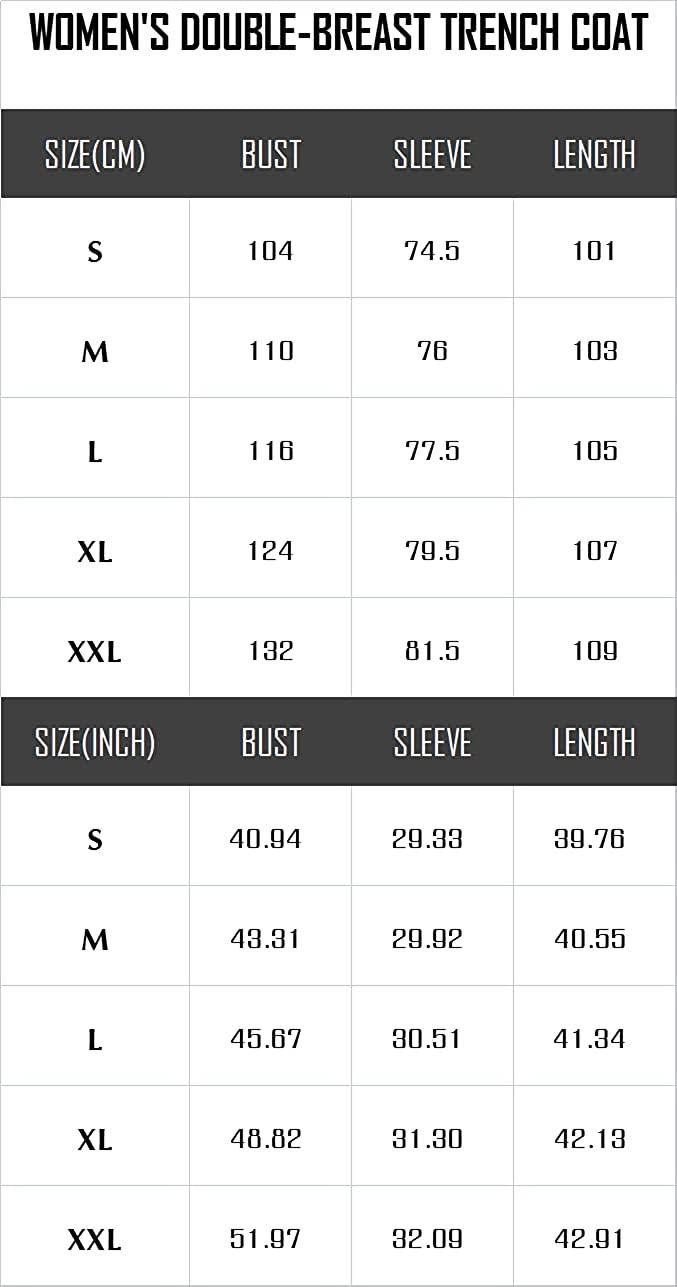677x1287 pixels.
Task: Click length value 107 for size XL
Action: pos(594,551)
